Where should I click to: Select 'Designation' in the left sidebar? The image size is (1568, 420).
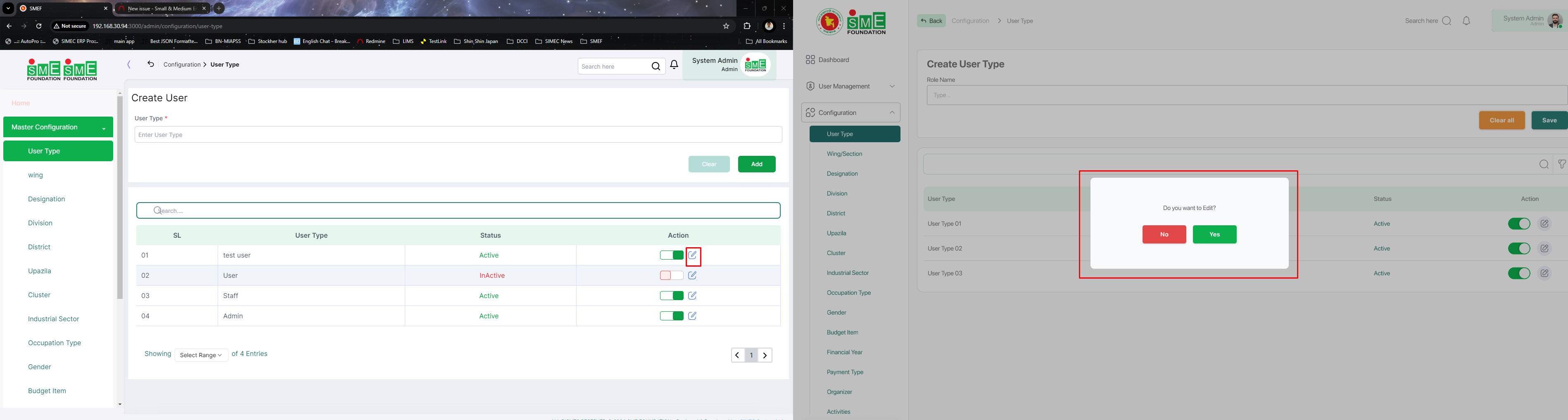(46, 199)
